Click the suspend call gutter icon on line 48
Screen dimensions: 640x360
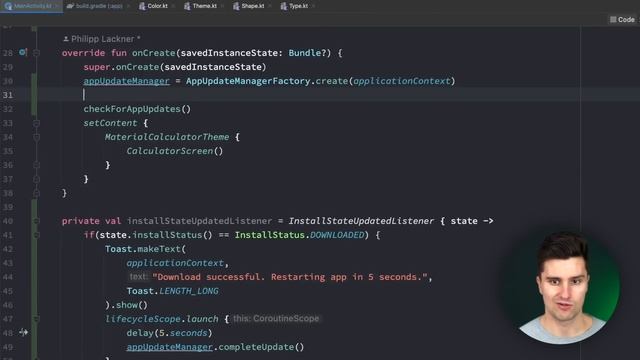pos(23,333)
